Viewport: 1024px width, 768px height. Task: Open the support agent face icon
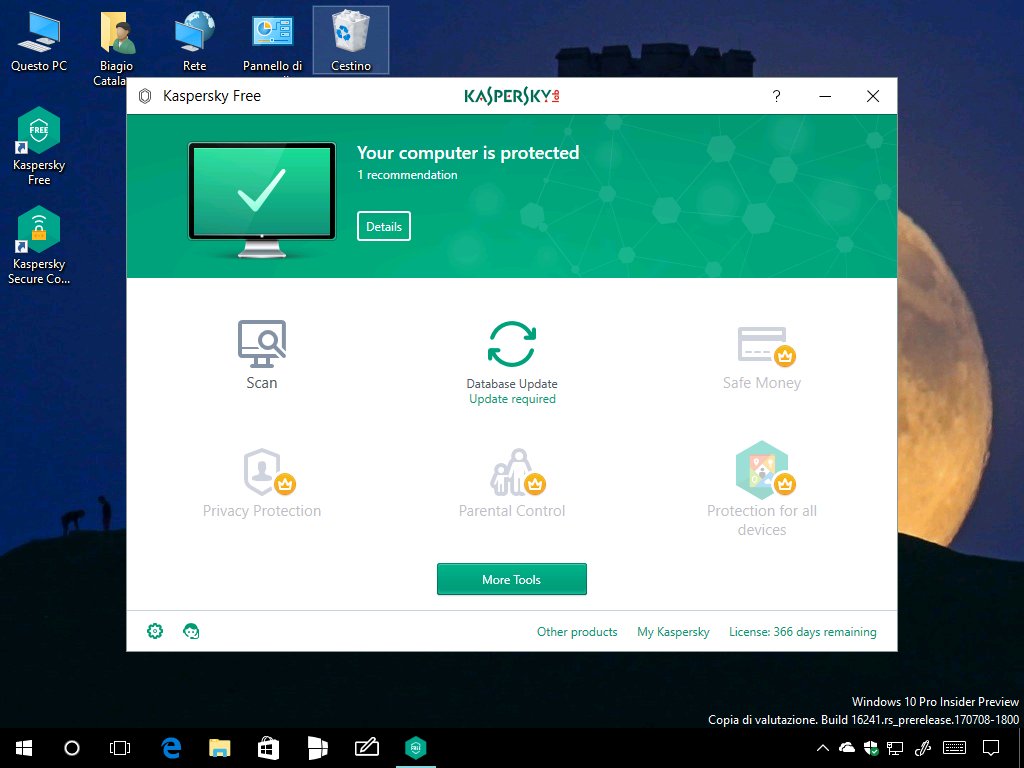(191, 631)
